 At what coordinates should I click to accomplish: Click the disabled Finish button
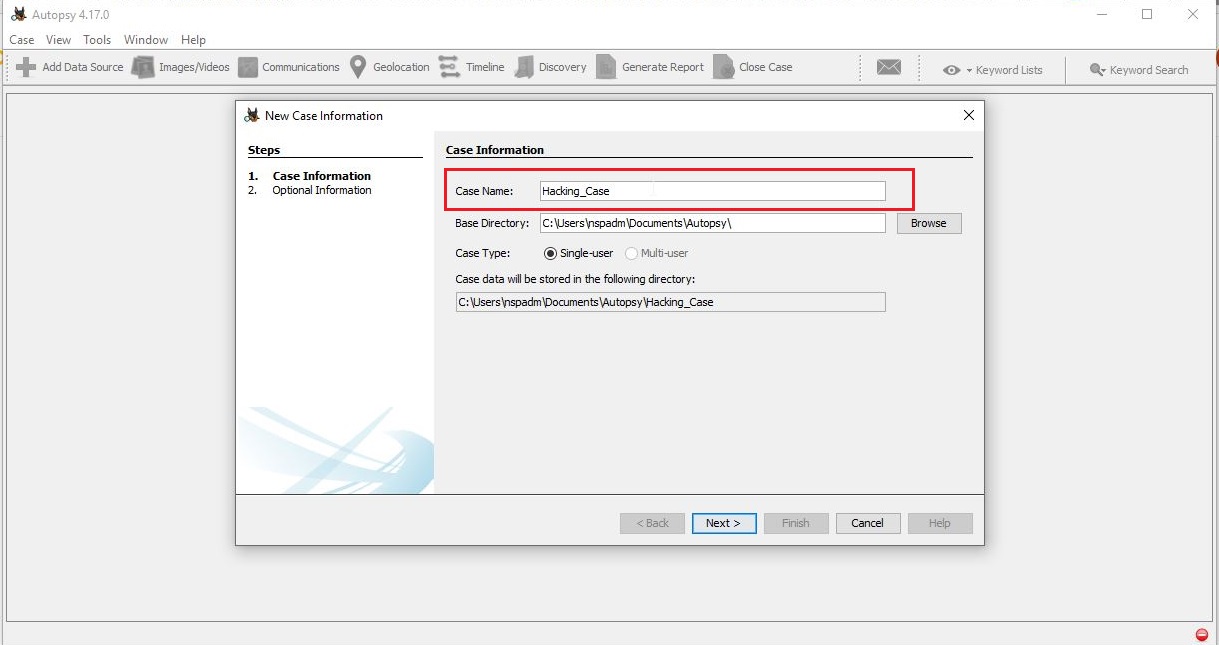click(796, 523)
